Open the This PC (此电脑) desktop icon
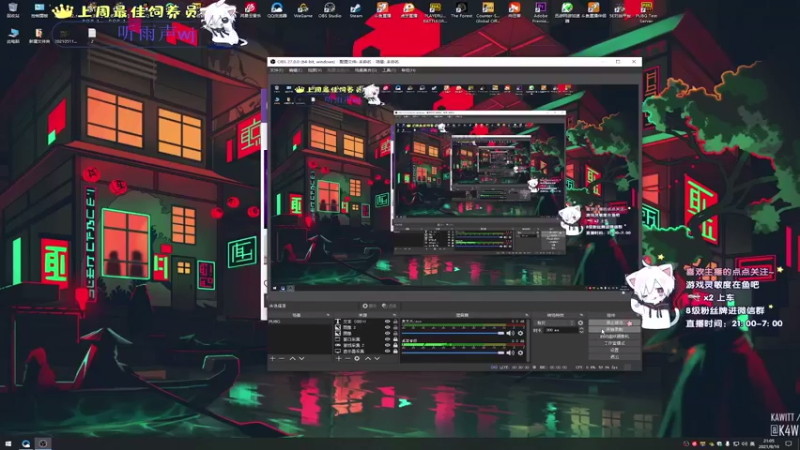Image resolution: width=800 pixels, height=450 pixels. tap(13, 35)
